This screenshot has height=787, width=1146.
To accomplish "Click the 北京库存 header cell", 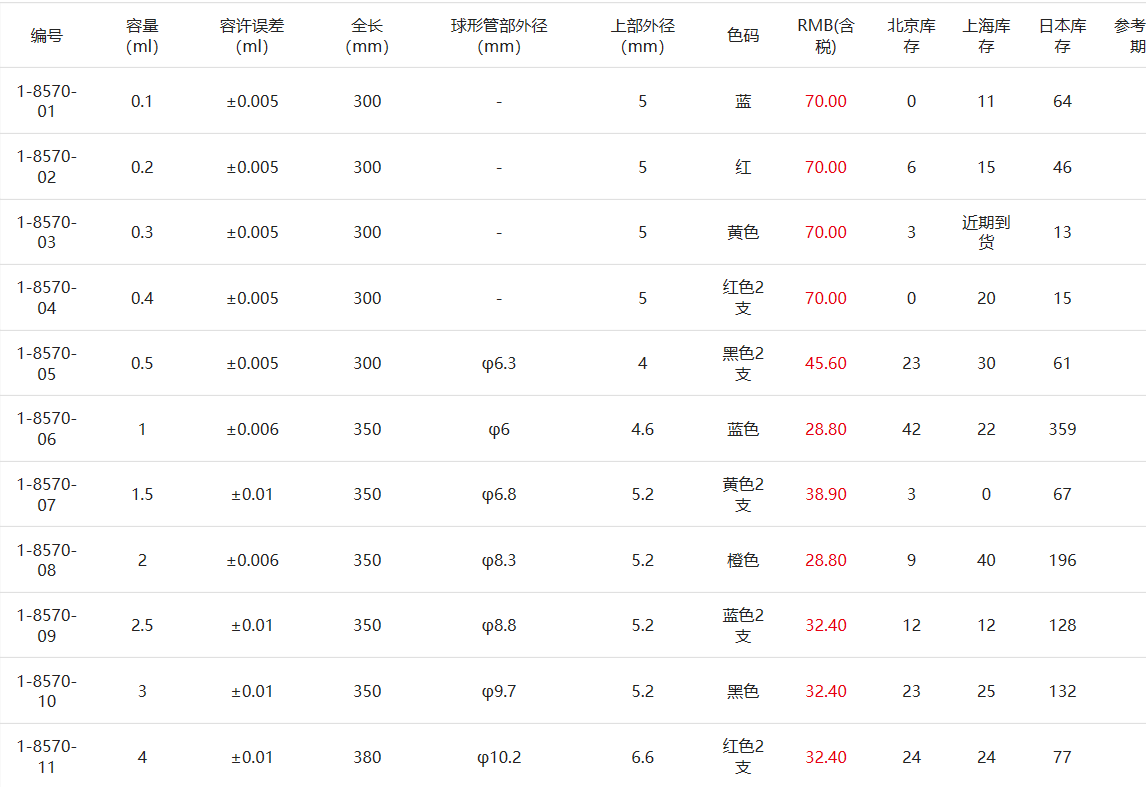I will click(x=911, y=36).
